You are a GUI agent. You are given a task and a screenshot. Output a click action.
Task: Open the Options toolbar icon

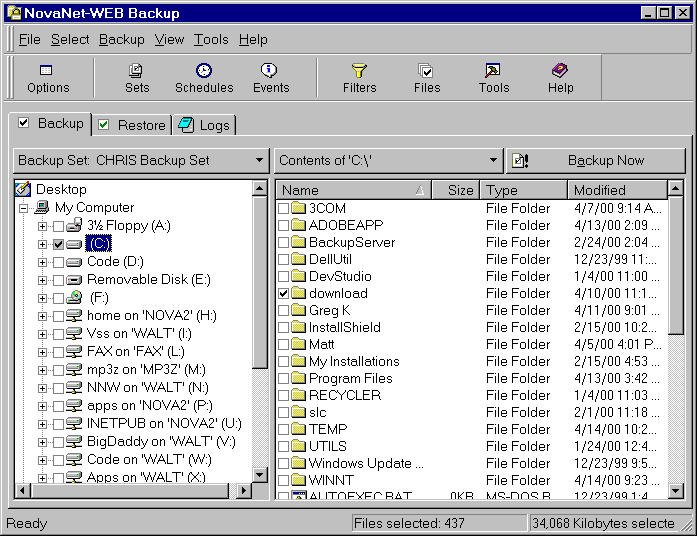pos(46,70)
